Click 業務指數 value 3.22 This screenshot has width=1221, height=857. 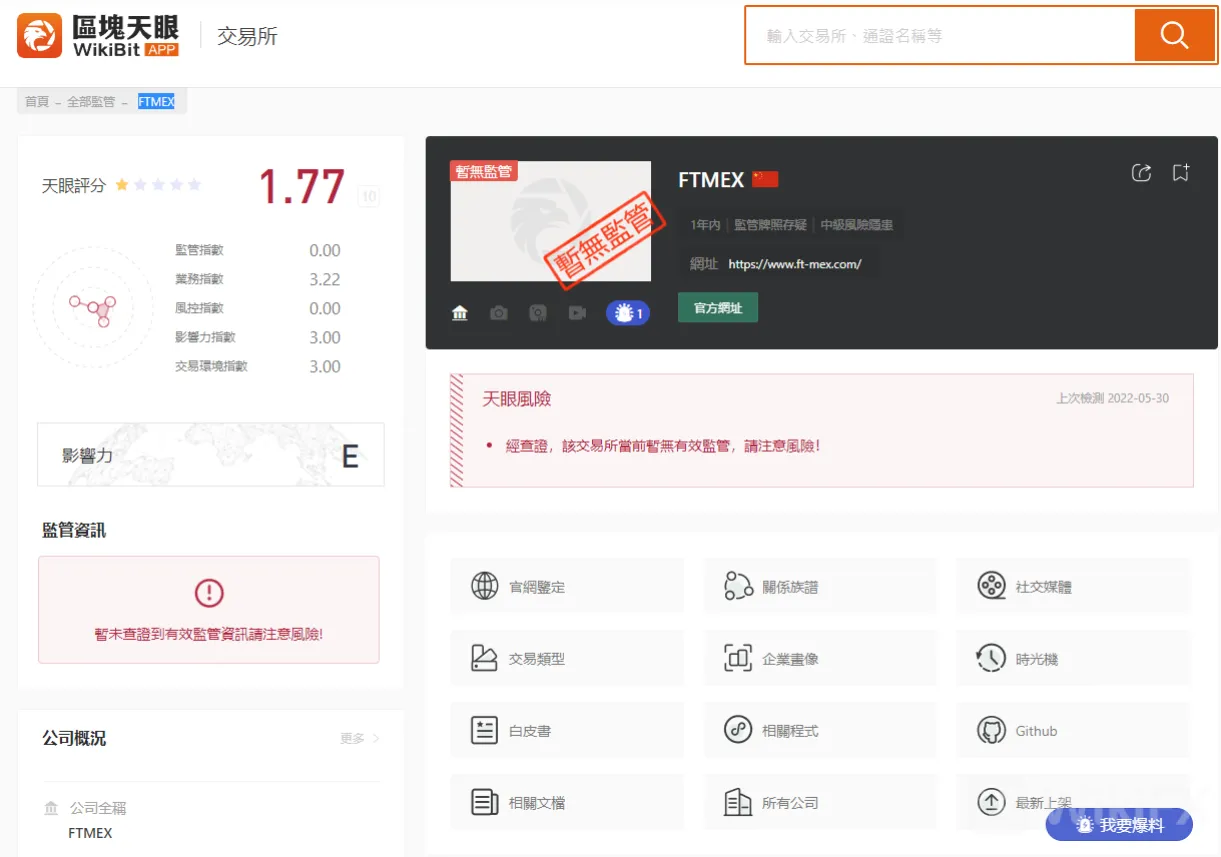(325, 279)
